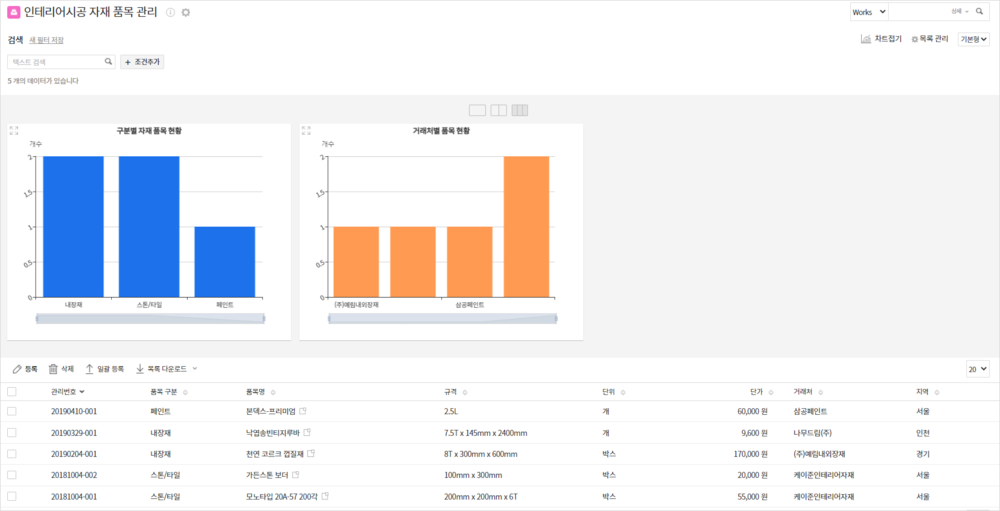
Task: Toggle 관리번호 column sort arrow
Action: pyautogui.click(x=82, y=392)
